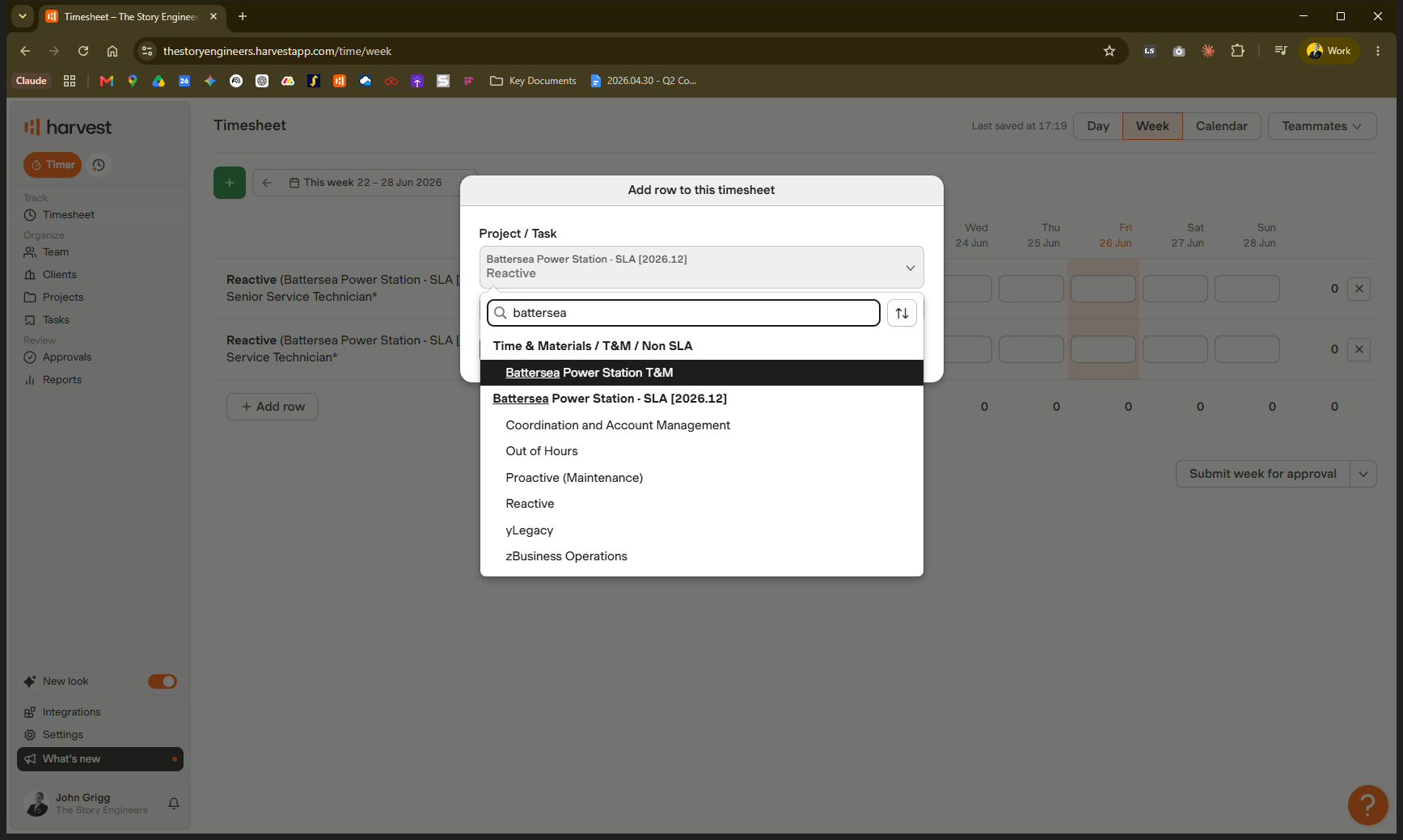Select Battersea Power Station T&M
Screen dimensions: 1403x840
tap(702, 373)
